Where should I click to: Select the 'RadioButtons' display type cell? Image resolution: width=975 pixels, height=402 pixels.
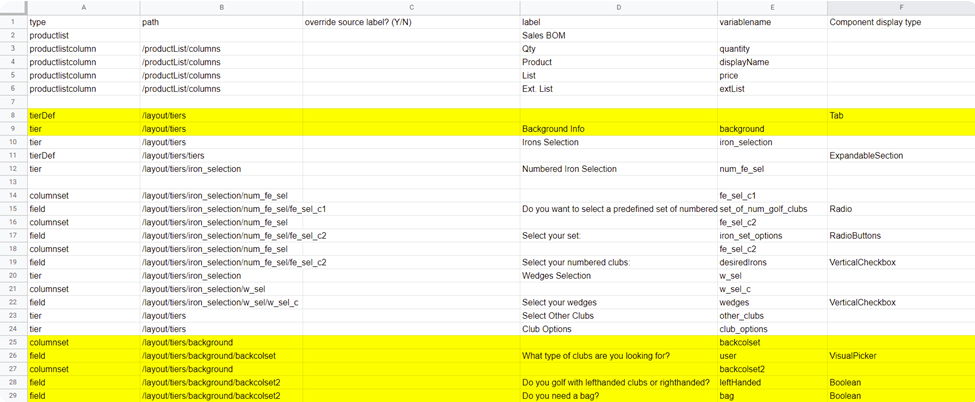(901, 236)
